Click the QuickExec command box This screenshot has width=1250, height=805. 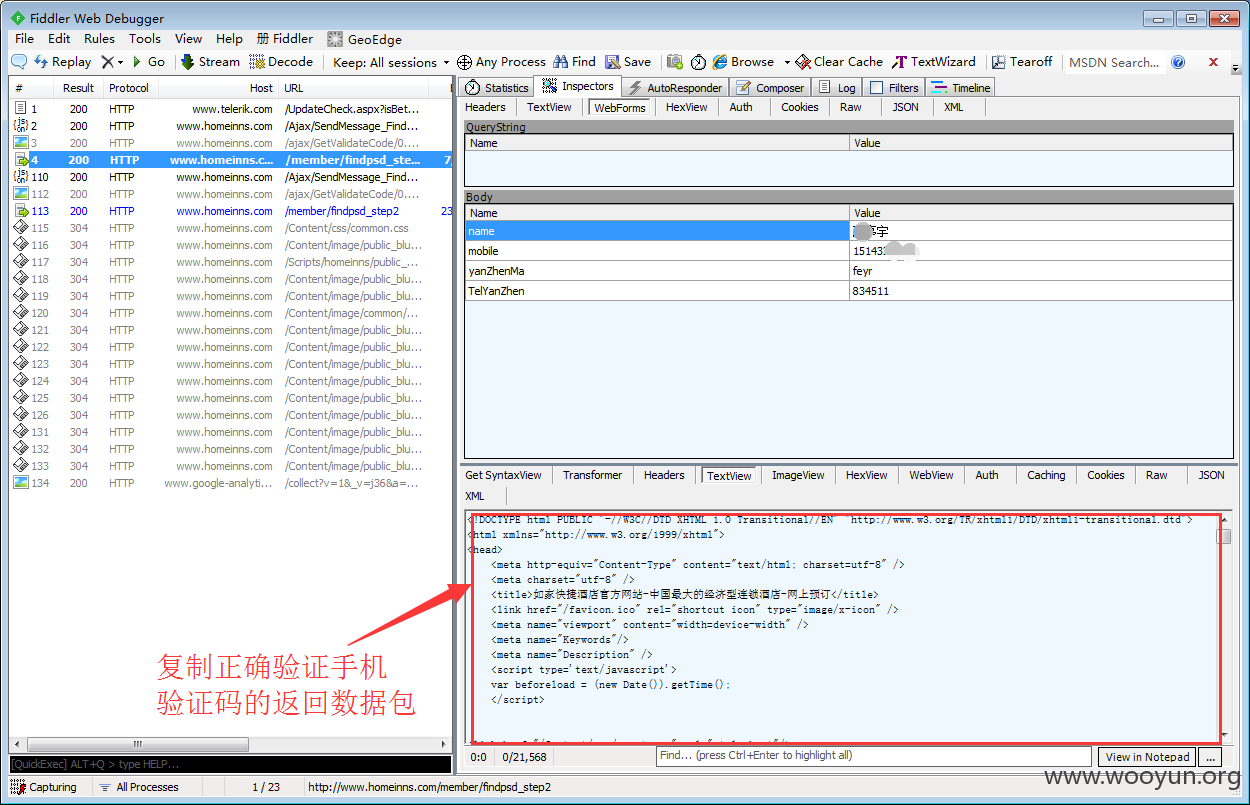[x=229, y=765]
